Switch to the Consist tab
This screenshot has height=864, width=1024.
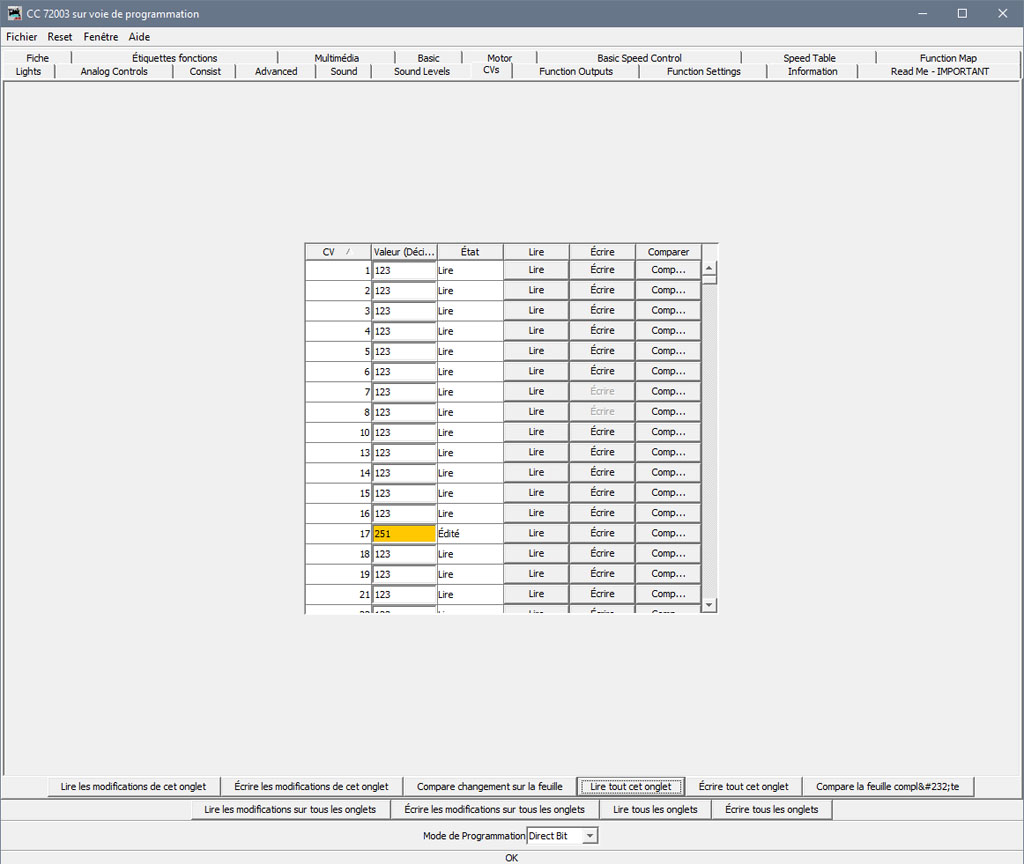205,71
